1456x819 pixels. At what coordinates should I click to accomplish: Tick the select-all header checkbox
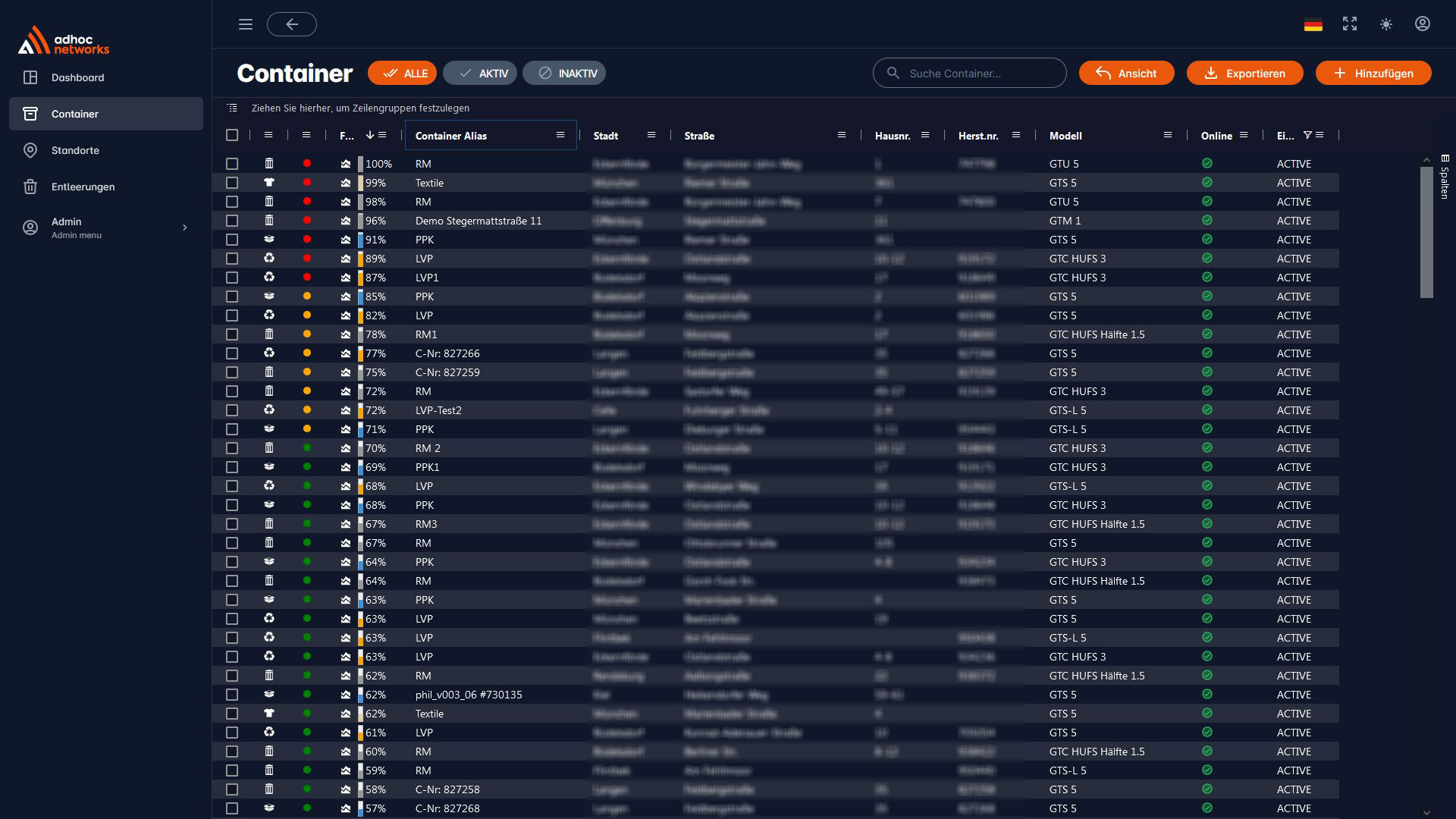click(x=232, y=135)
